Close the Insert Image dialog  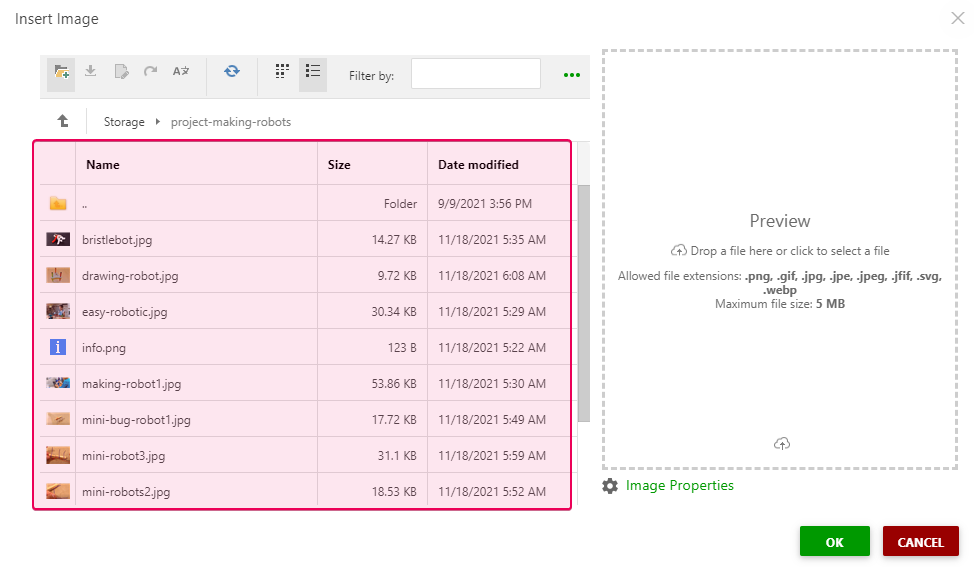(x=956, y=18)
